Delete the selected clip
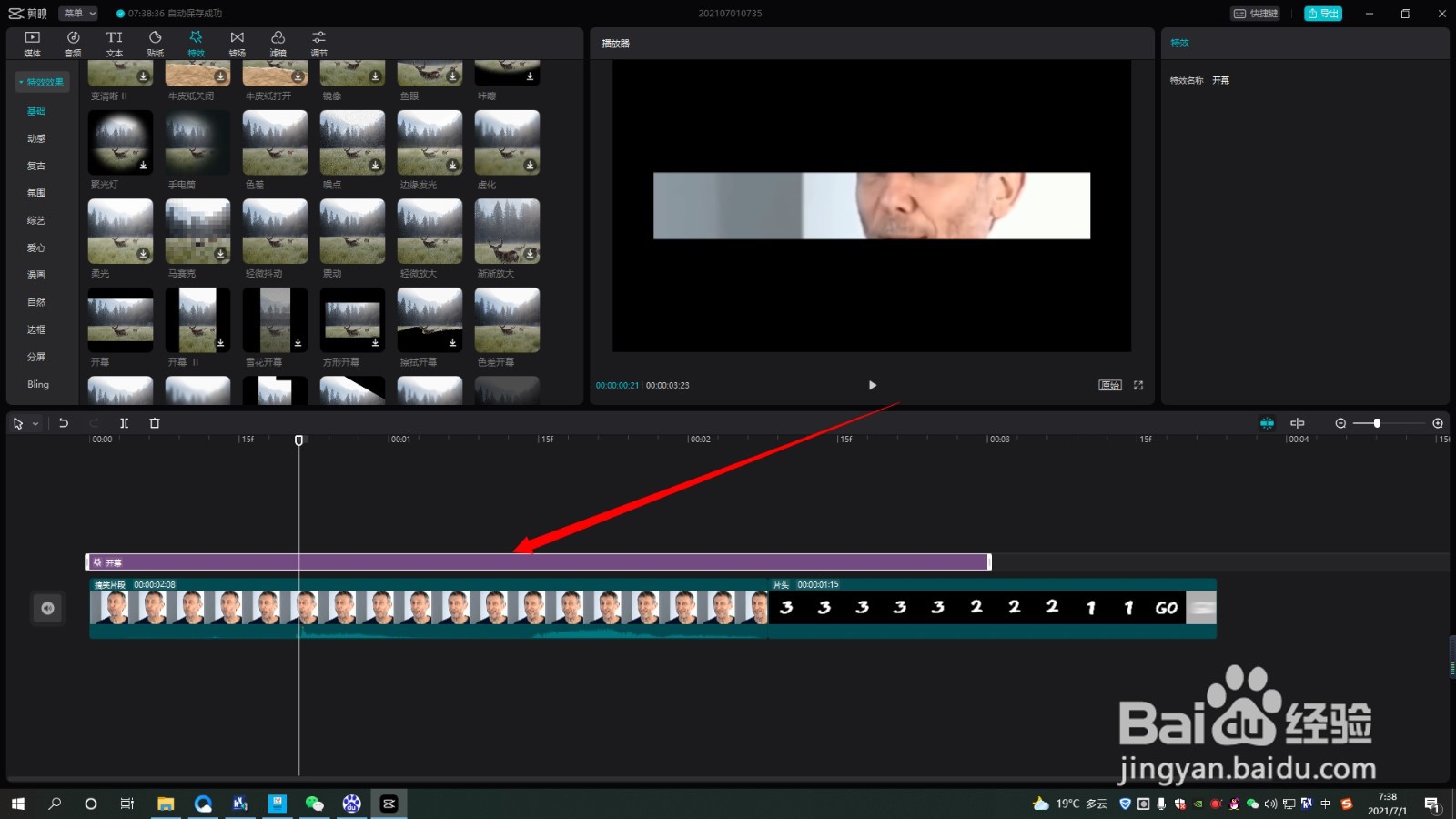Screen dimensions: 1456x819 tap(155, 423)
